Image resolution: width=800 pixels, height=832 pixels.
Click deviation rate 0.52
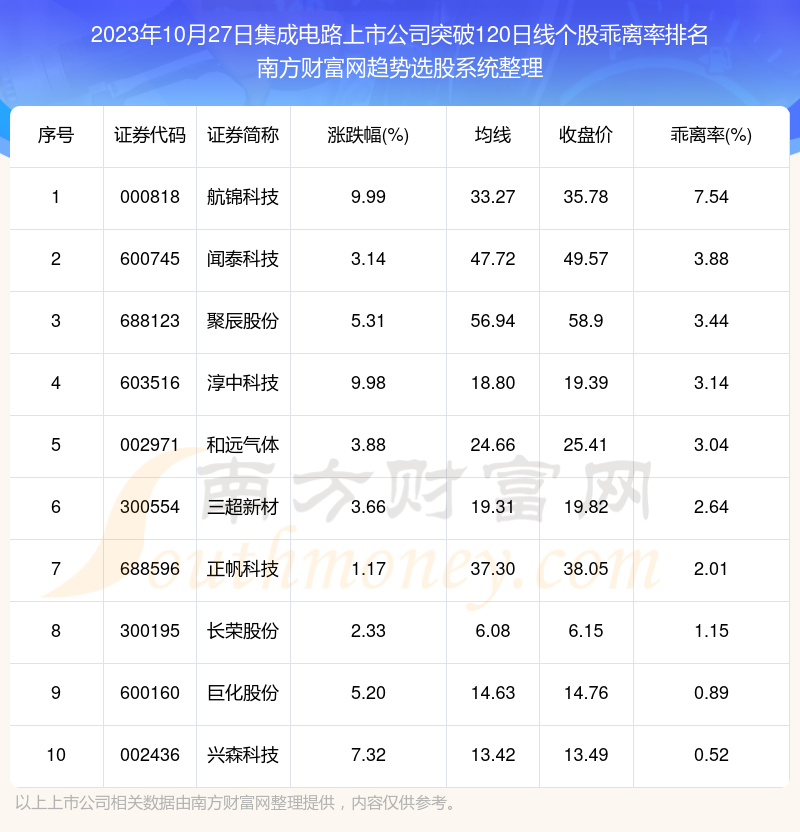711,755
